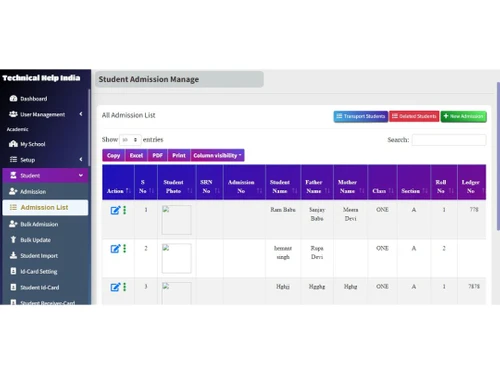Edit Ram Babu's admission record
The width and height of the screenshot is (500, 375).
pyautogui.click(x=115, y=210)
